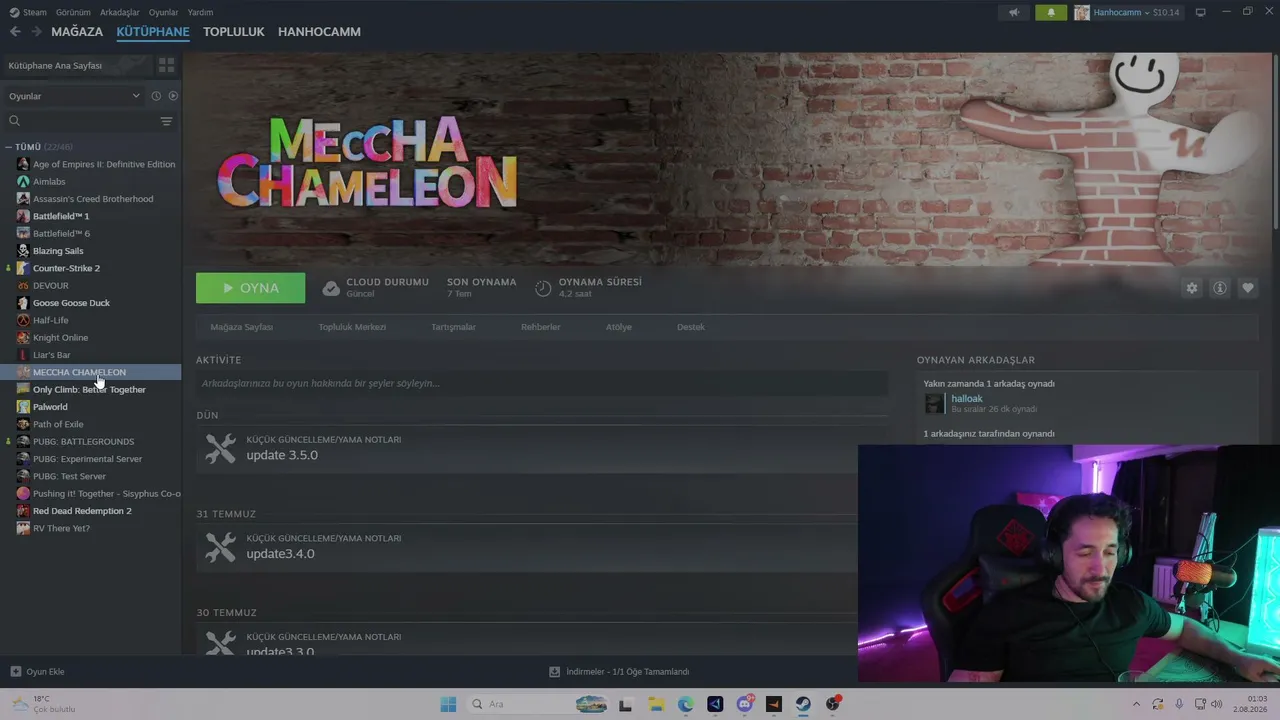Open the Mağaza Sayfası link

click(241, 327)
